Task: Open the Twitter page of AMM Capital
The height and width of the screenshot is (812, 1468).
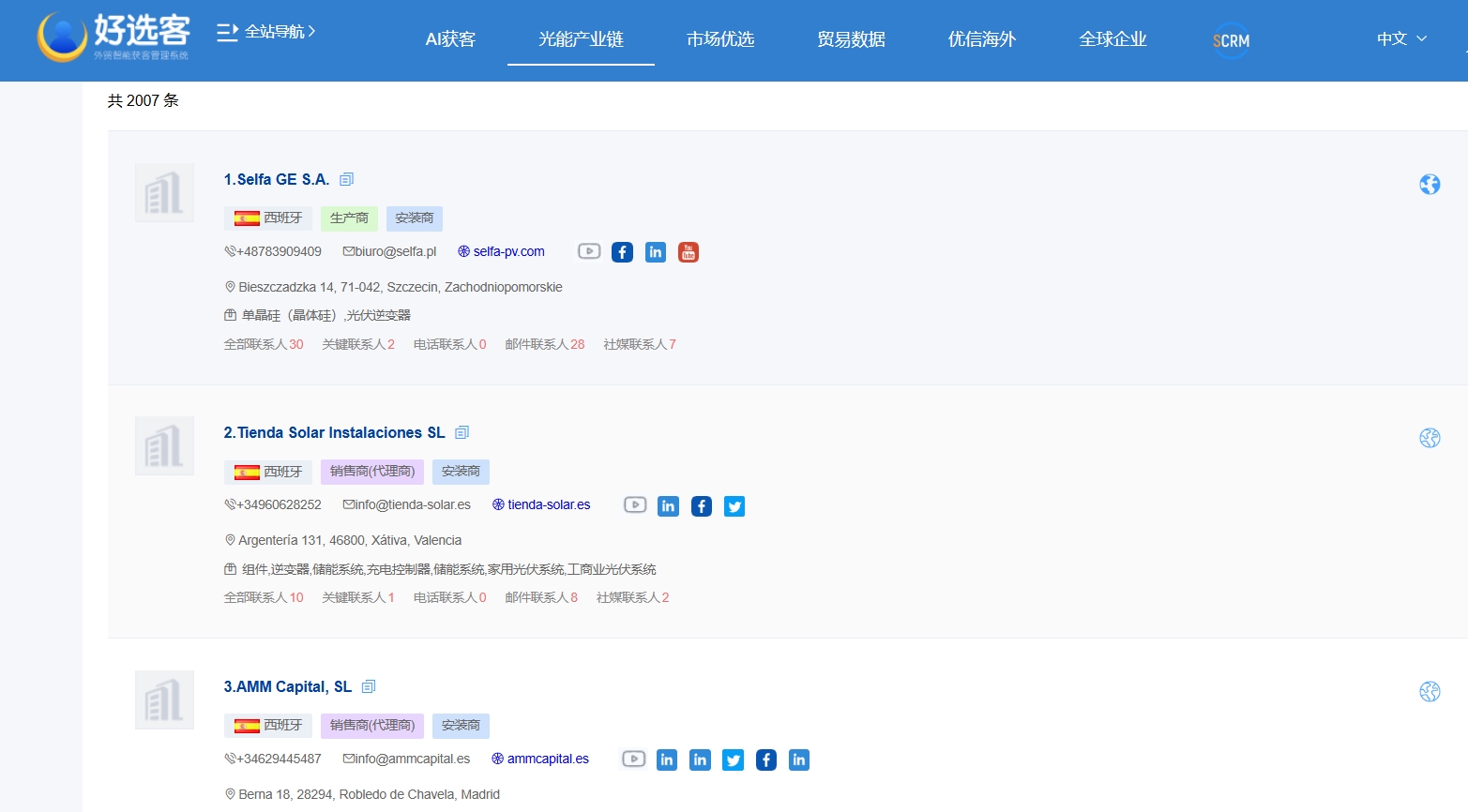Action: click(x=734, y=759)
